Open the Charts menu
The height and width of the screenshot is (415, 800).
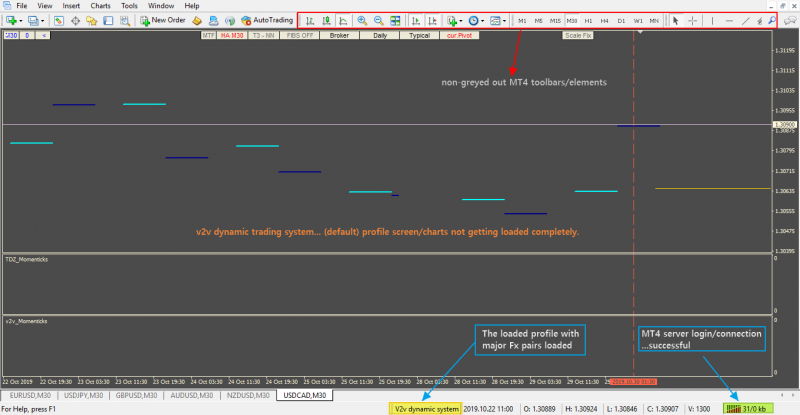point(100,6)
